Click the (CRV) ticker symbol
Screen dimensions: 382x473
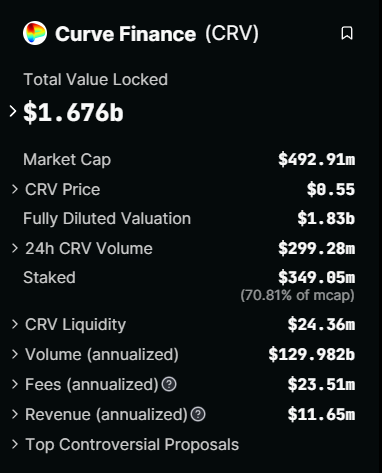[x=232, y=34]
